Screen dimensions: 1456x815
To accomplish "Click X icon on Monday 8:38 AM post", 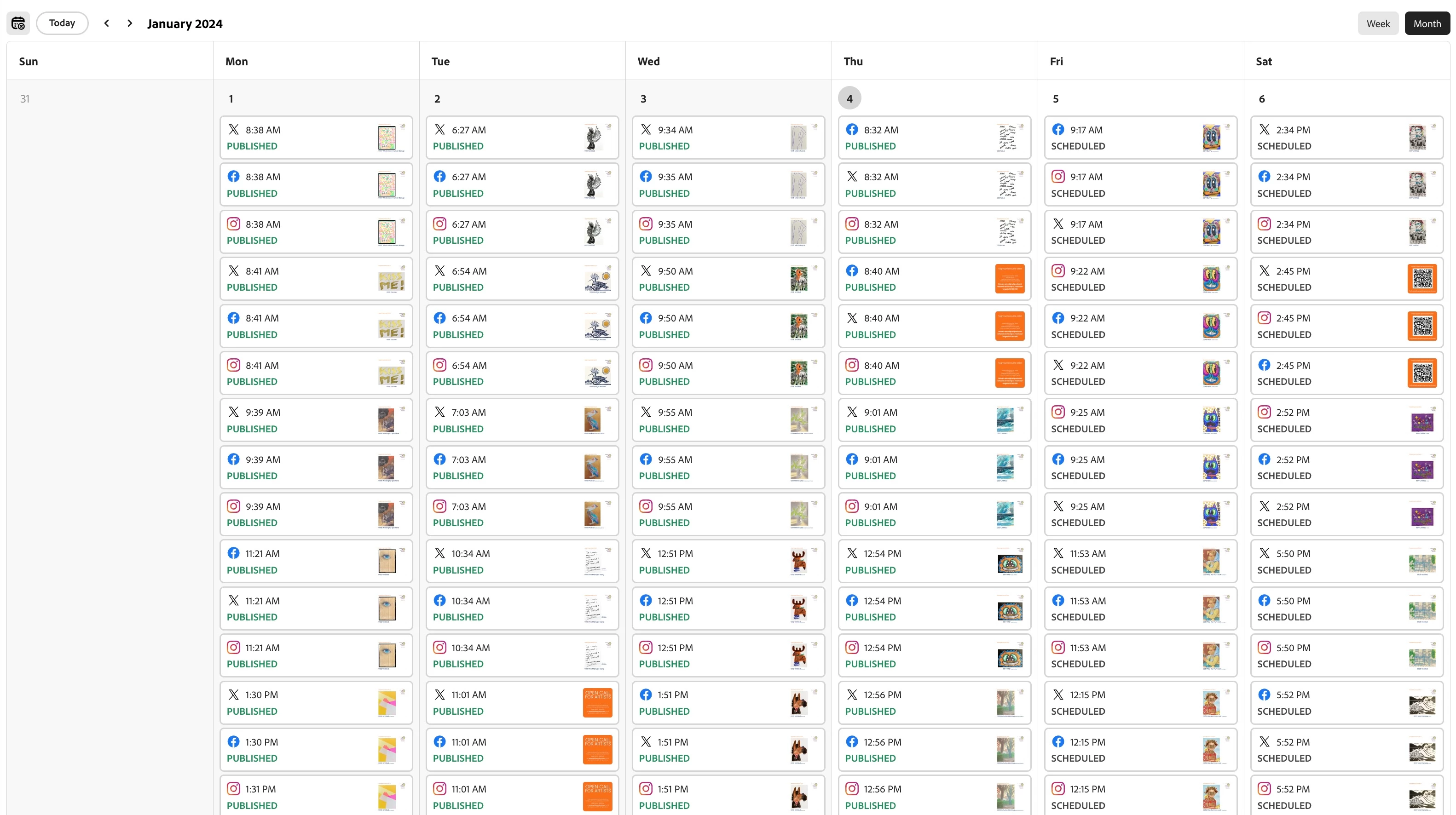I will coord(233,129).
